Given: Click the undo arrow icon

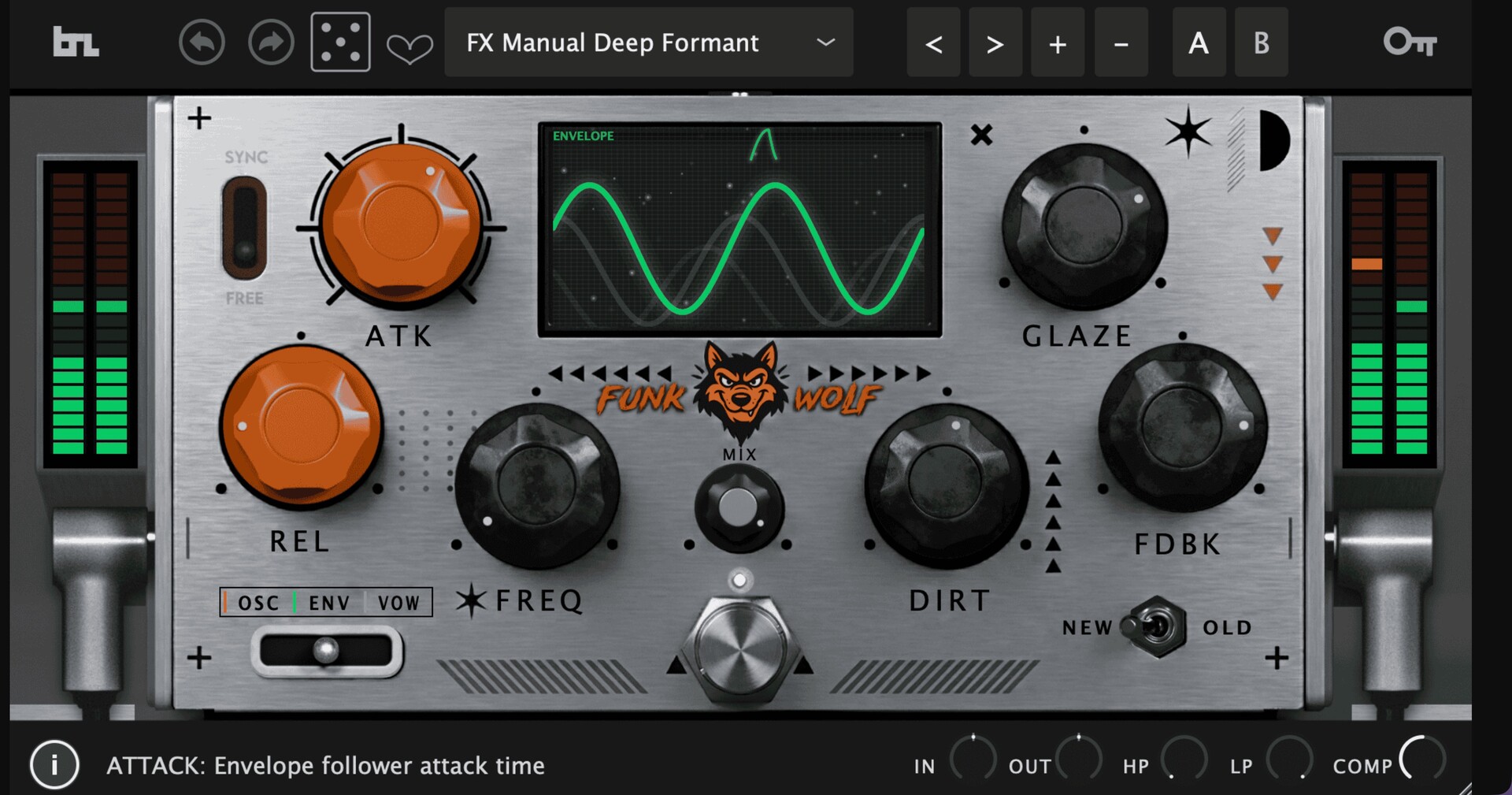Looking at the screenshot, I should pos(202,43).
